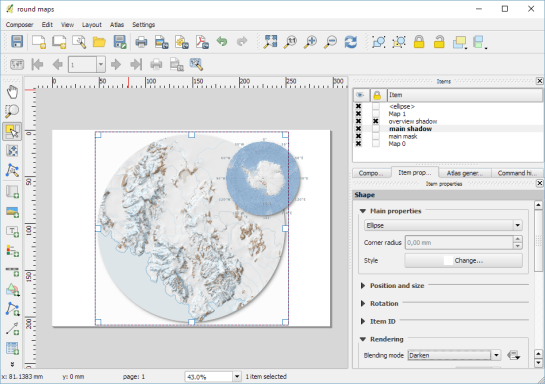Toggle visibility of Map 0
Image resolution: width=545 pixels, height=384 pixels.
tap(358, 144)
